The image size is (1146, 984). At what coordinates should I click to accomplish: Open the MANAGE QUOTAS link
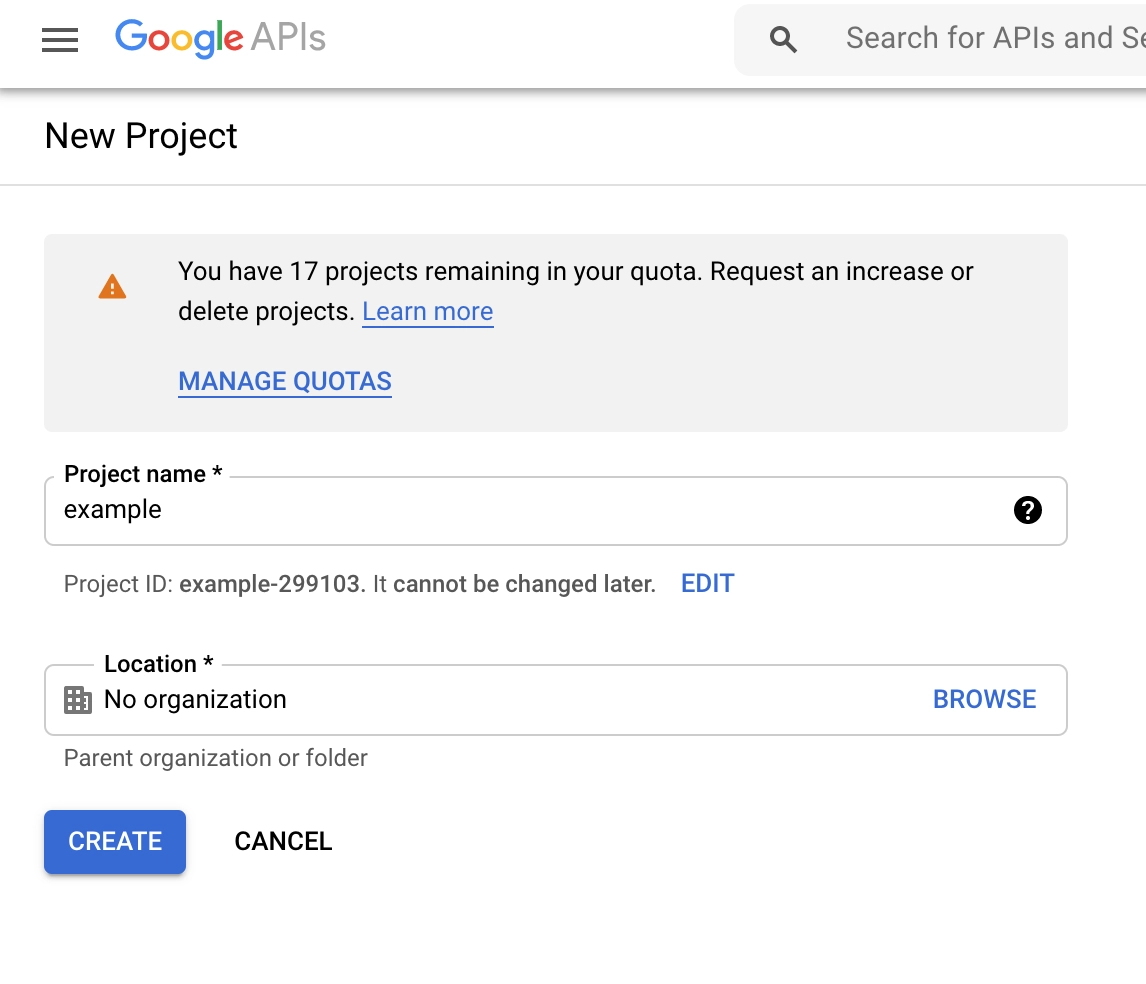click(x=285, y=381)
